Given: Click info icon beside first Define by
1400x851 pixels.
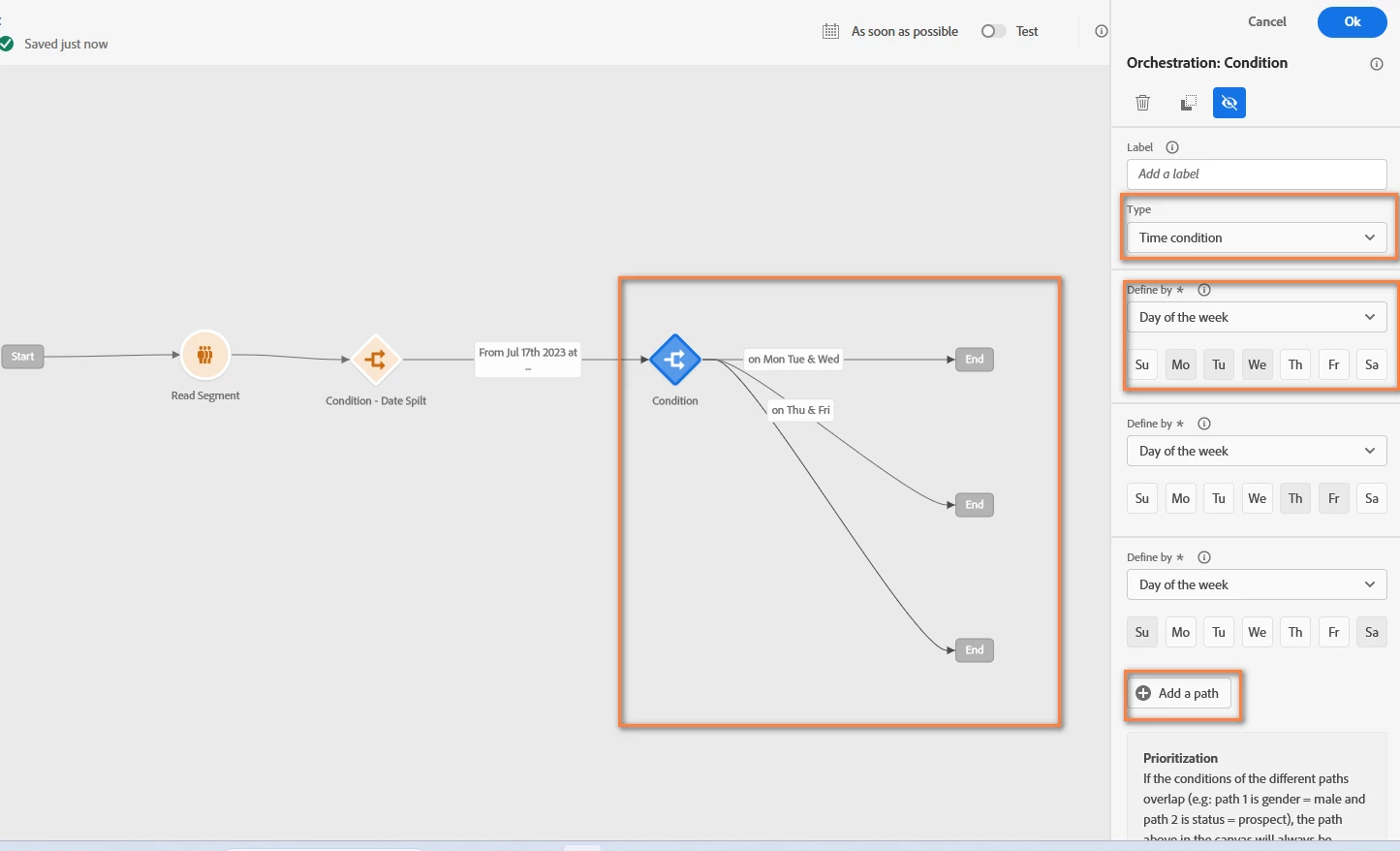Looking at the screenshot, I should coord(1204,290).
